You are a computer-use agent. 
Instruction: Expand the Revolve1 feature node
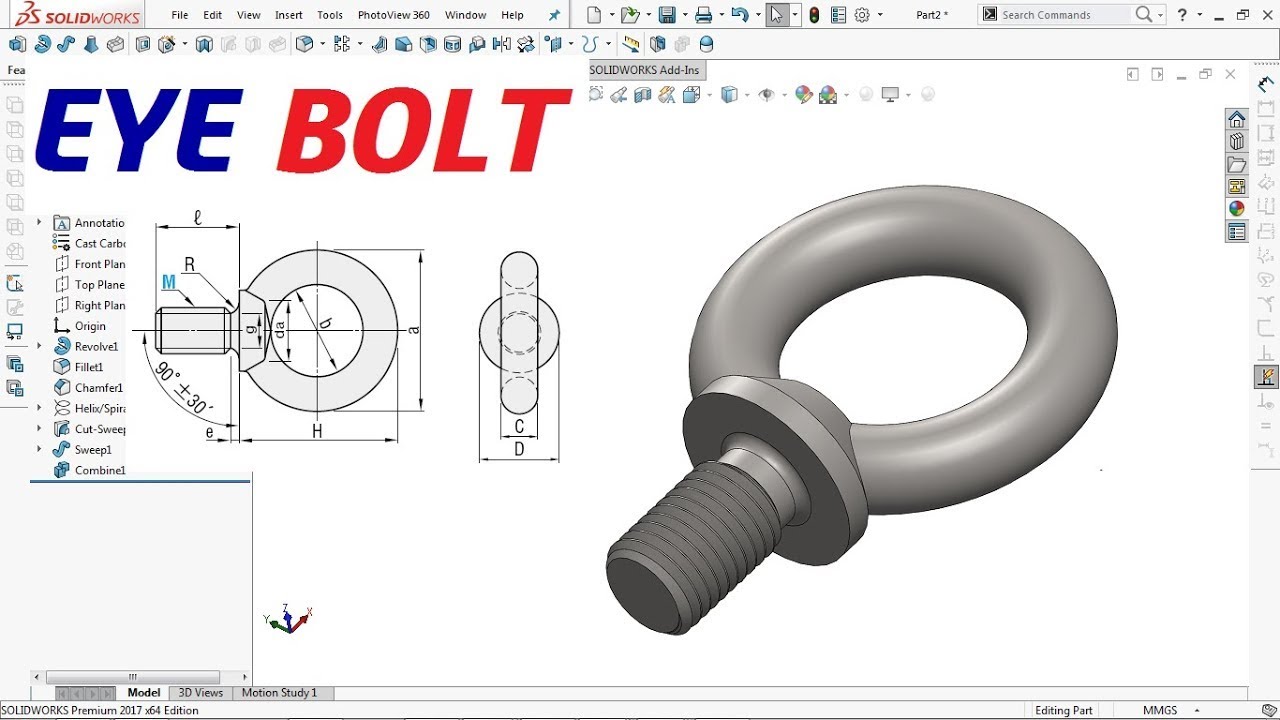coord(39,346)
